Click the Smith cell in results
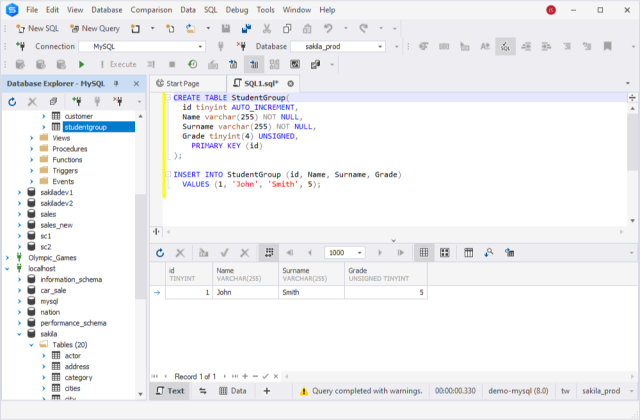Screen dimensions: 640x420 coord(311,293)
